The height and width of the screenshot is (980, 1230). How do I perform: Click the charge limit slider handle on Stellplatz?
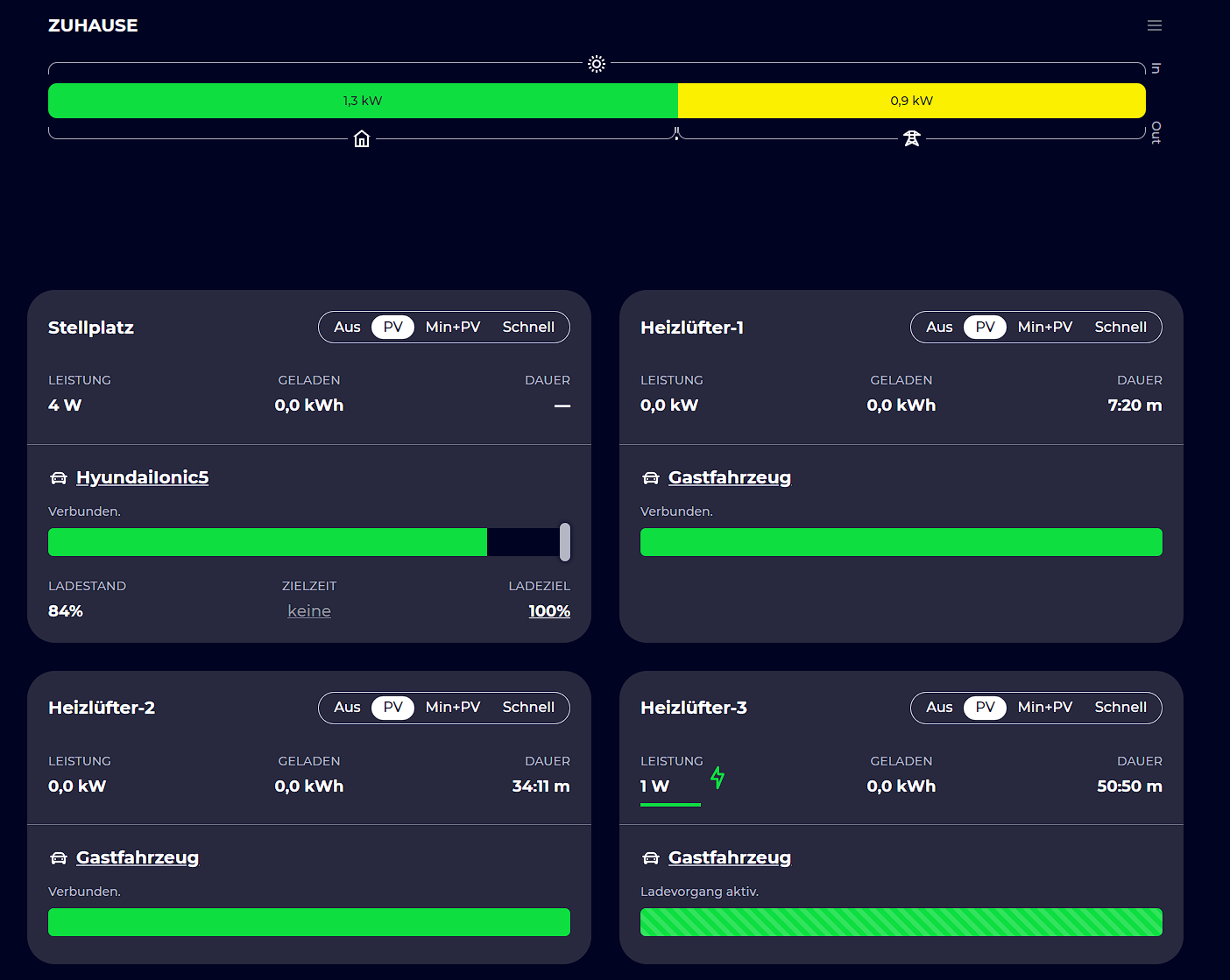coord(565,542)
